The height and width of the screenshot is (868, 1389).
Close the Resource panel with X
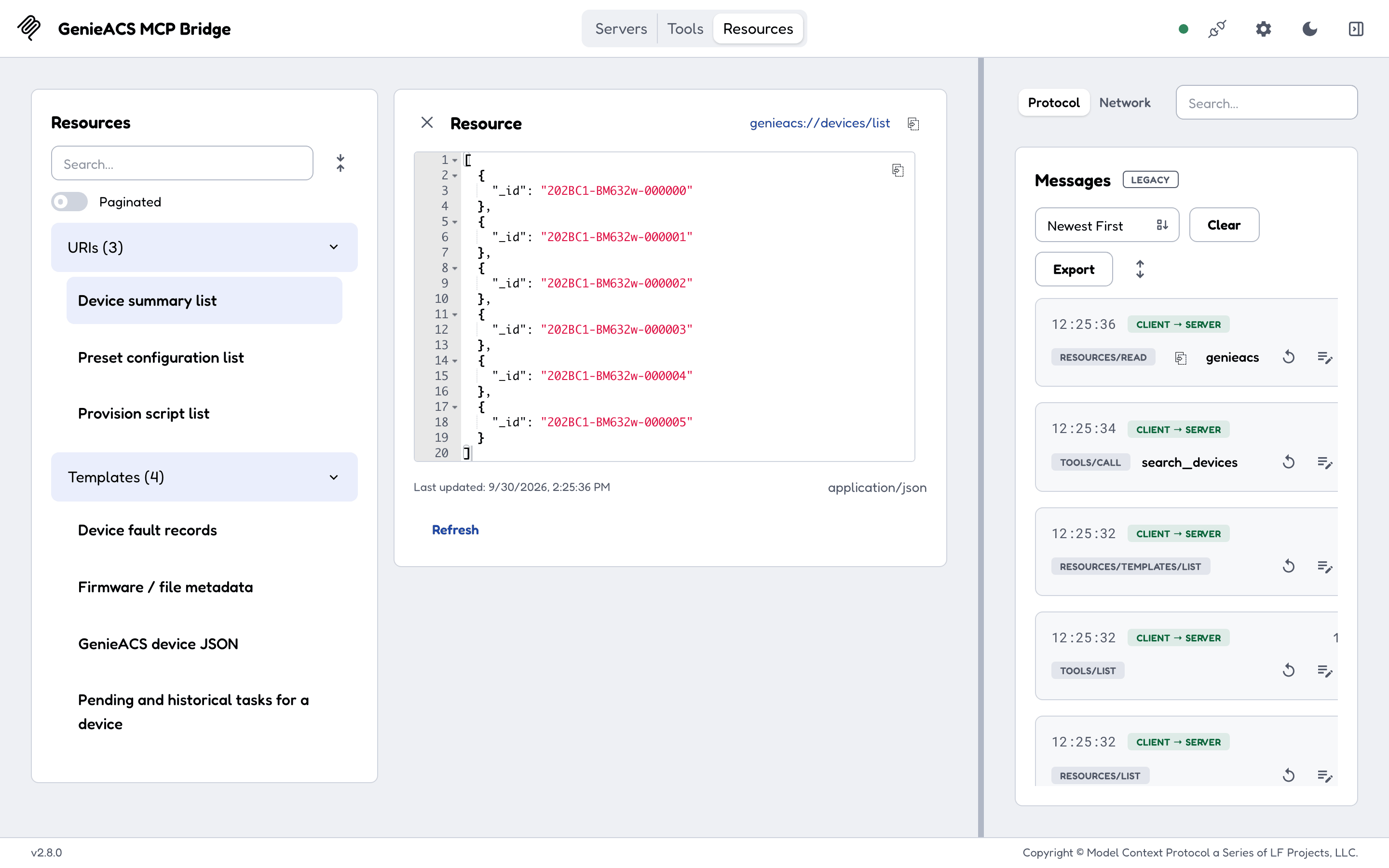pyautogui.click(x=427, y=122)
